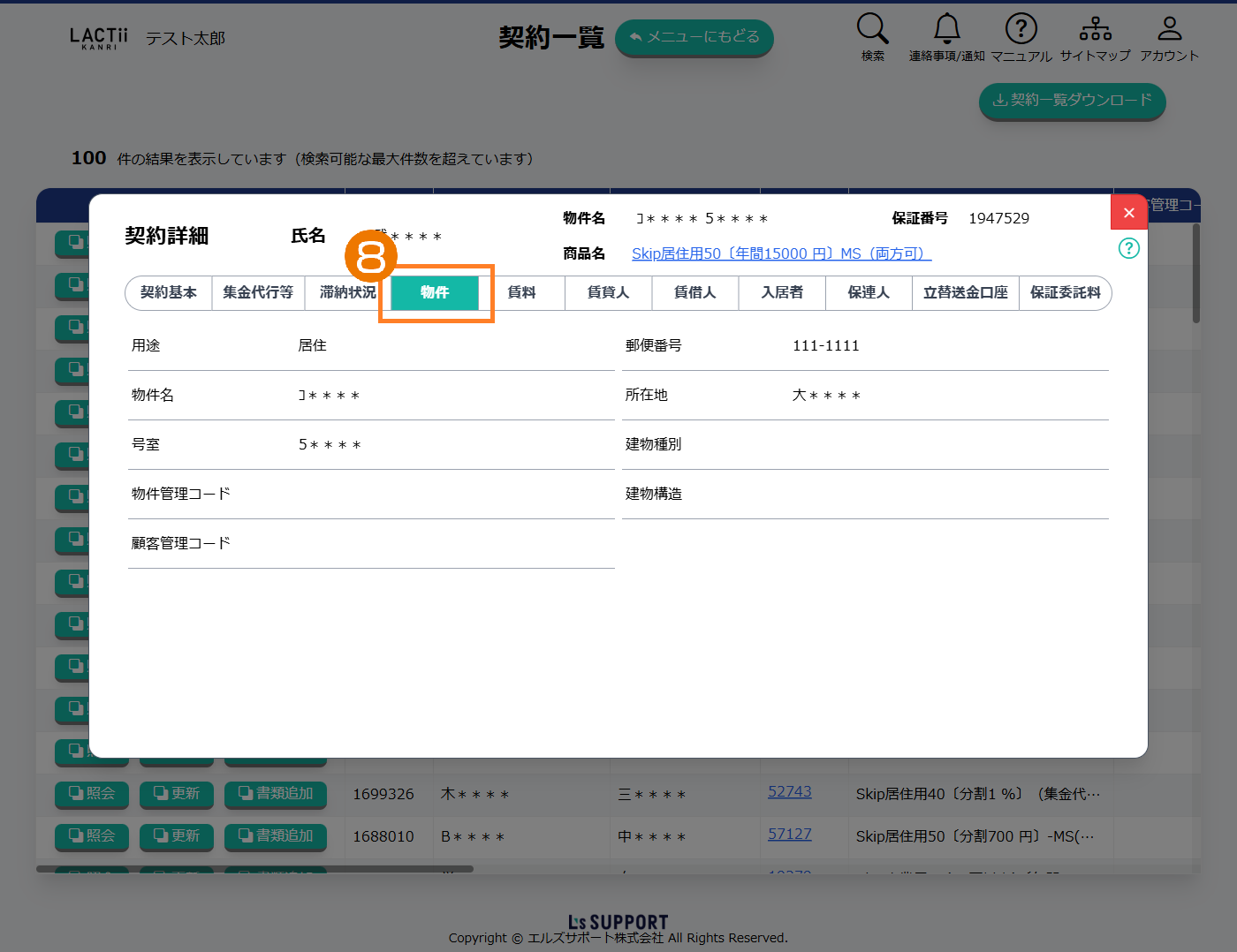Close the contract detail dialog
The width and height of the screenshot is (1237, 952).
(x=1128, y=213)
